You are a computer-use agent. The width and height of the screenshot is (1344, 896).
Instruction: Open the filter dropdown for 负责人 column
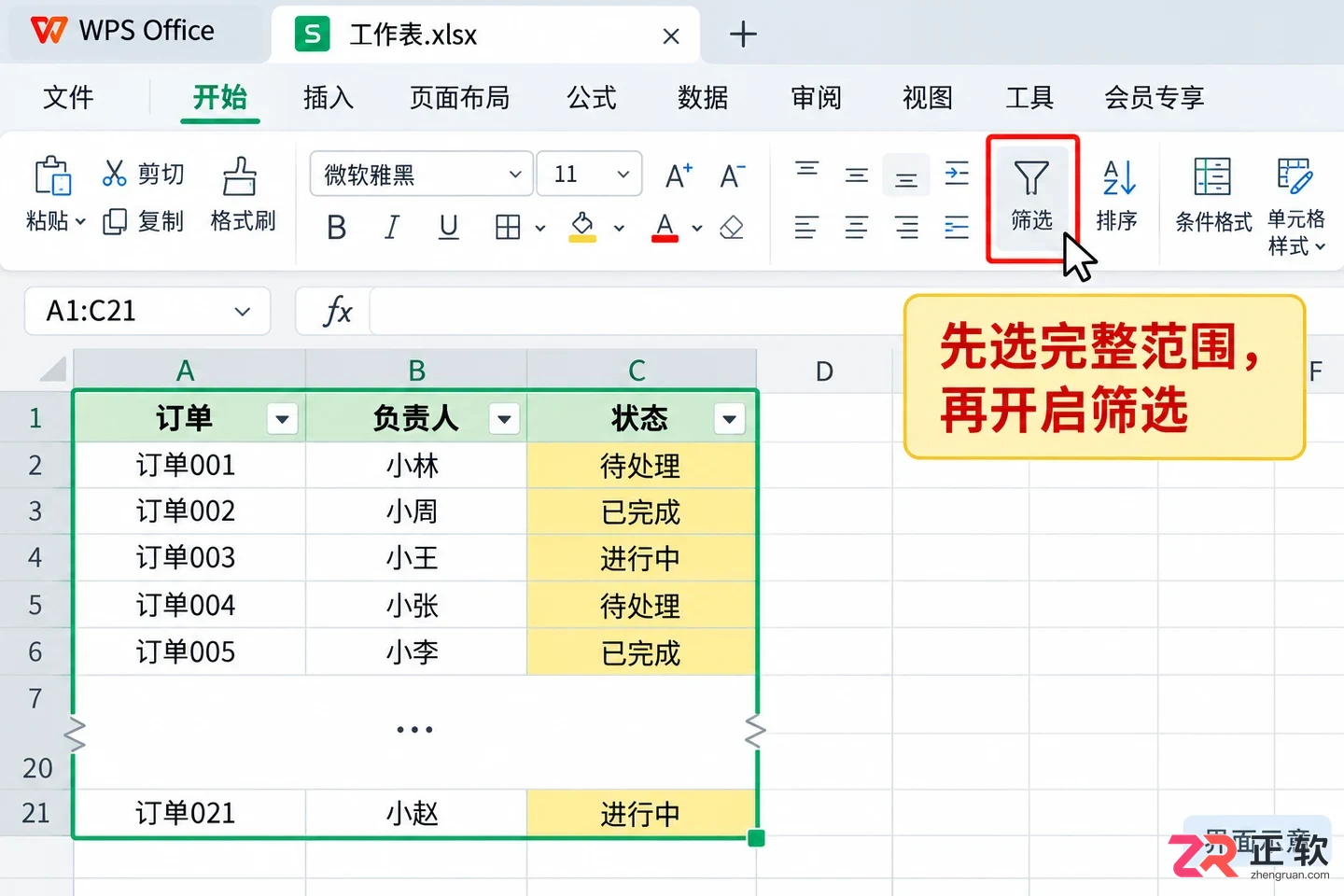(504, 419)
